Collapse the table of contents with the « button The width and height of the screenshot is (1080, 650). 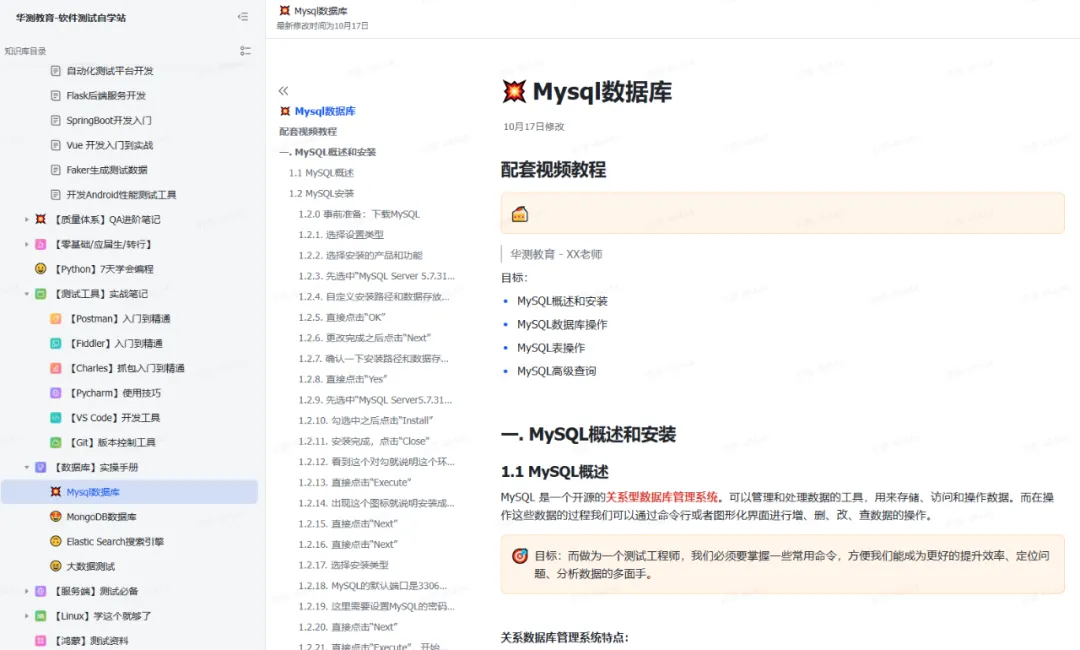click(283, 90)
